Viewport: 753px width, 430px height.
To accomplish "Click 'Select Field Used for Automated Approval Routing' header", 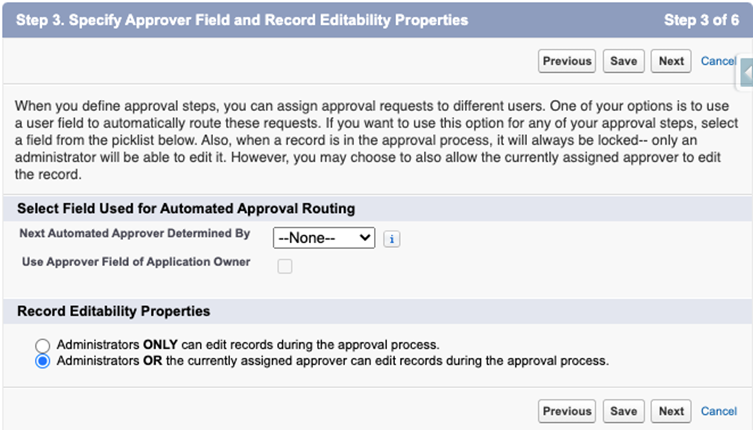I will [186, 208].
